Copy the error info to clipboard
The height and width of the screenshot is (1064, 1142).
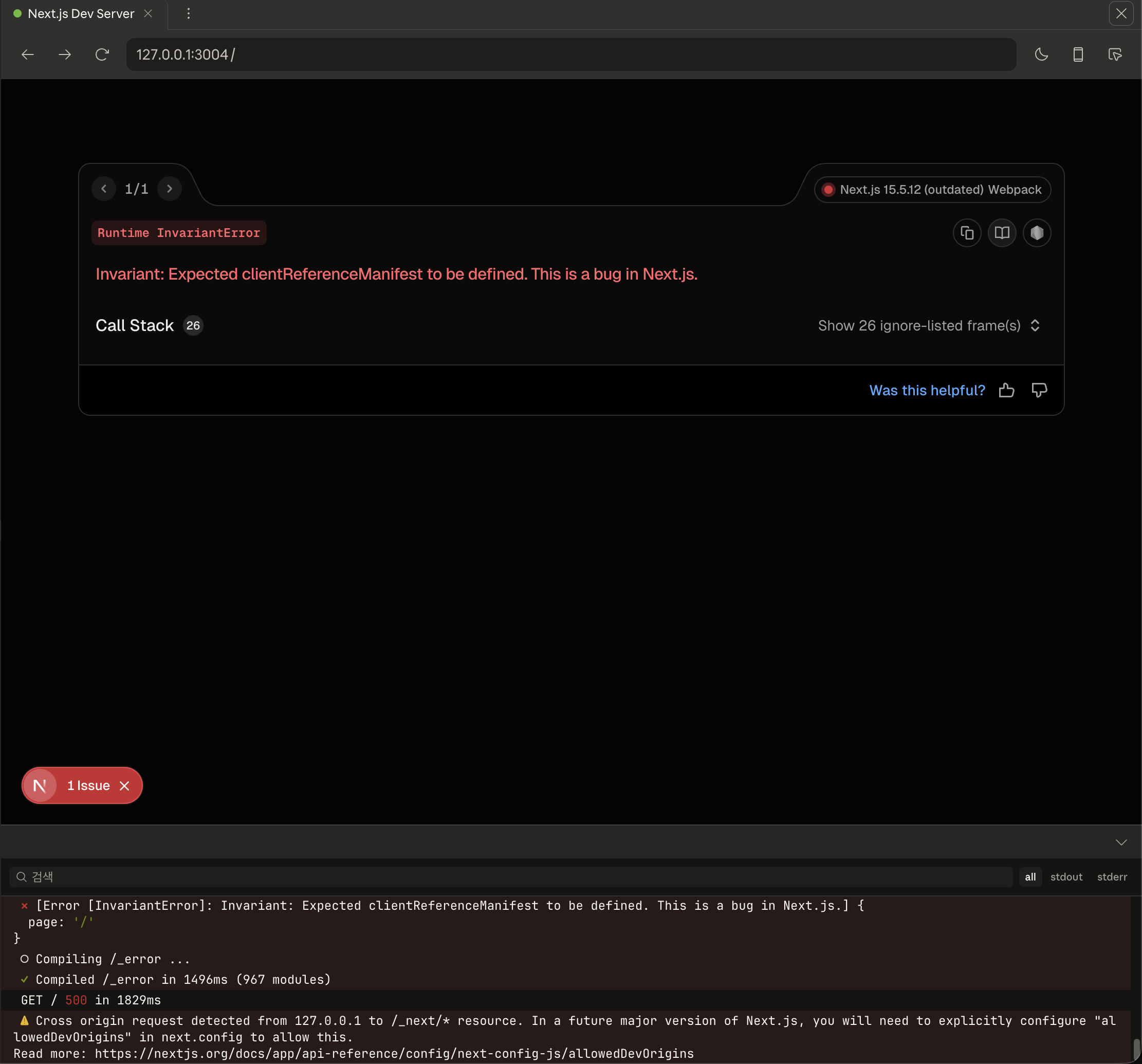[967, 233]
